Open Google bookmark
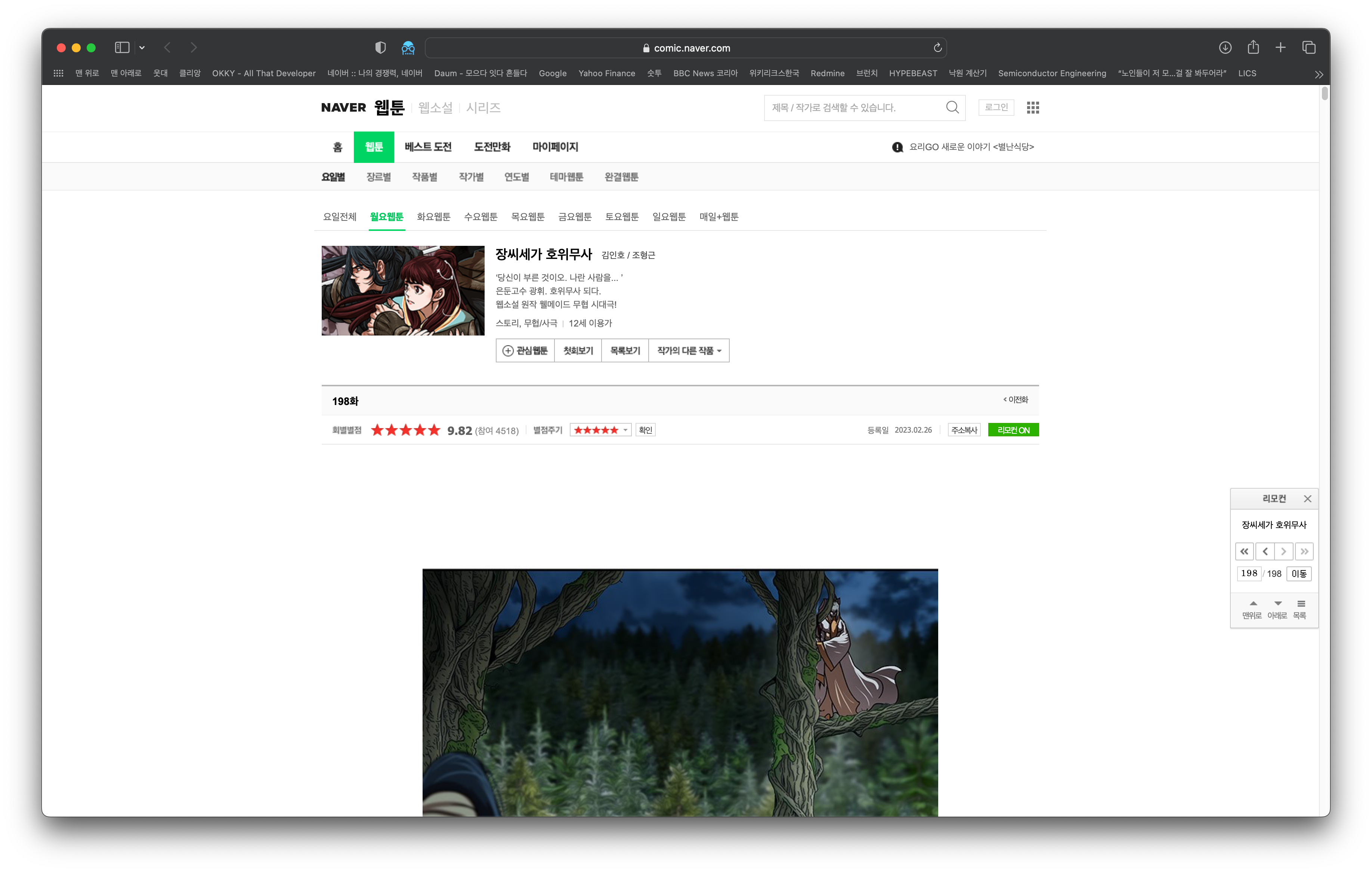1372x872 pixels. point(552,74)
